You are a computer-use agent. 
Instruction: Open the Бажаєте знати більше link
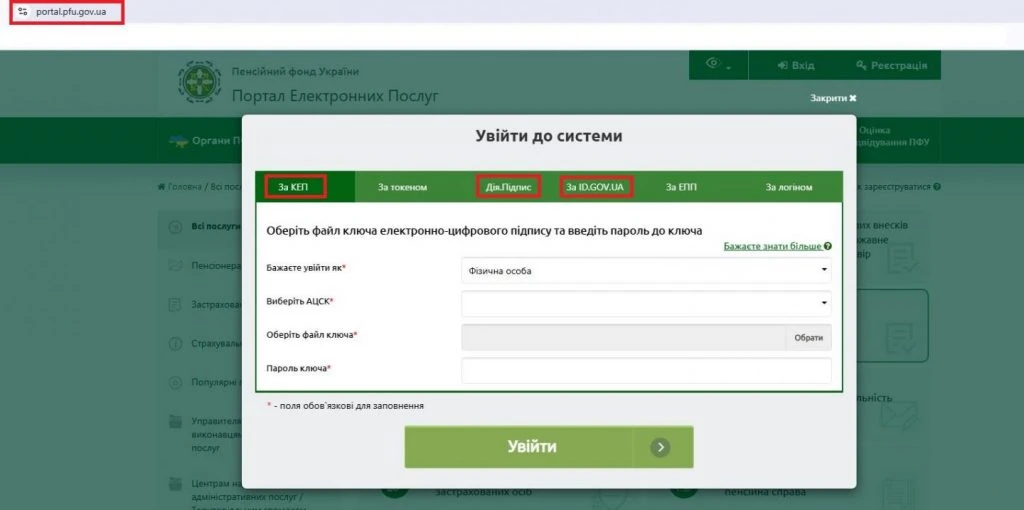pyautogui.click(x=773, y=246)
